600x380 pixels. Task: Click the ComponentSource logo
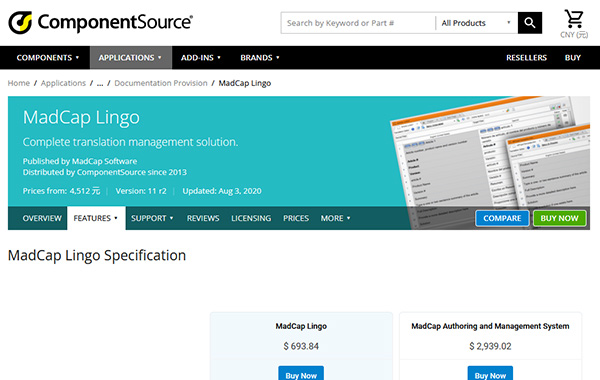coord(100,22)
